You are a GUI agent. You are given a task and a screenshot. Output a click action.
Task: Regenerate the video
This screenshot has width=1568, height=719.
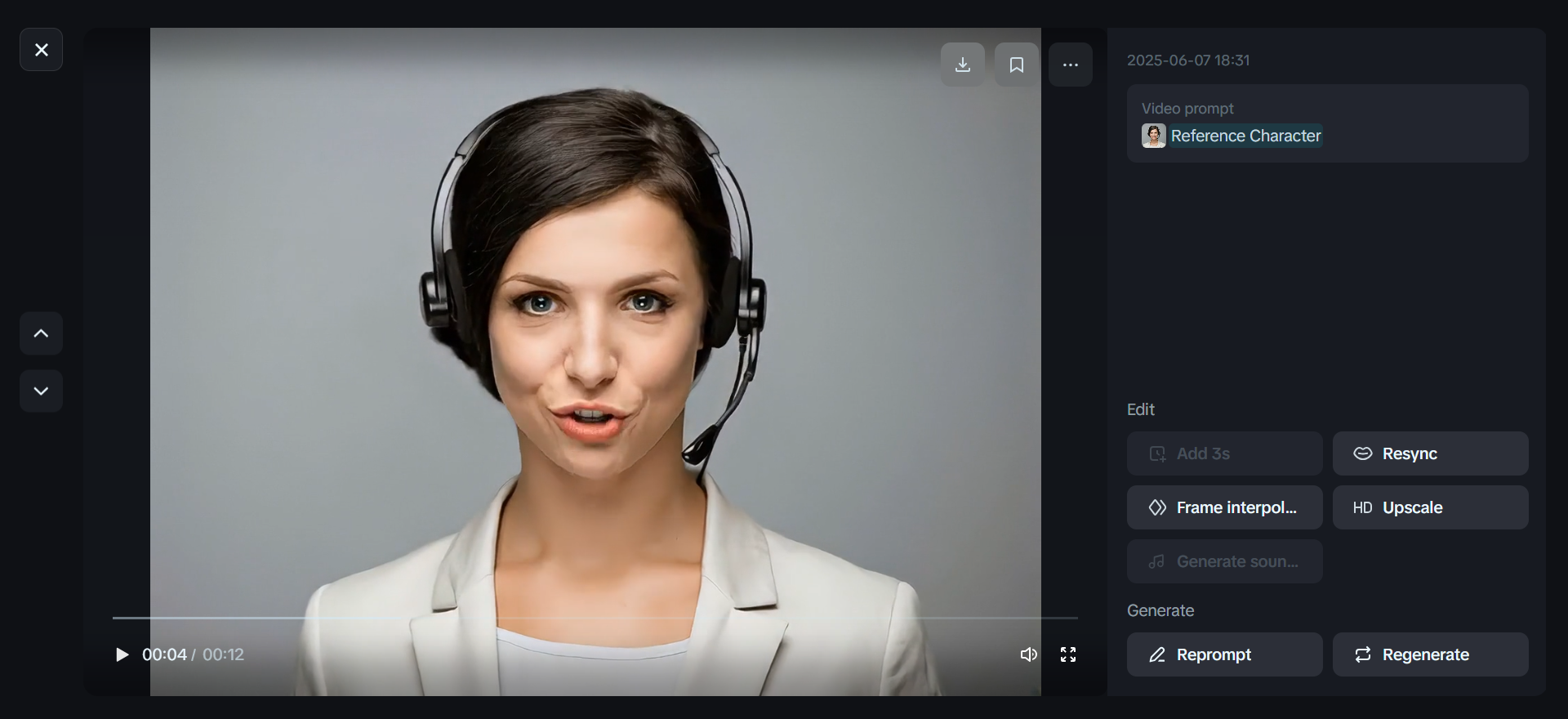[1431, 654]
